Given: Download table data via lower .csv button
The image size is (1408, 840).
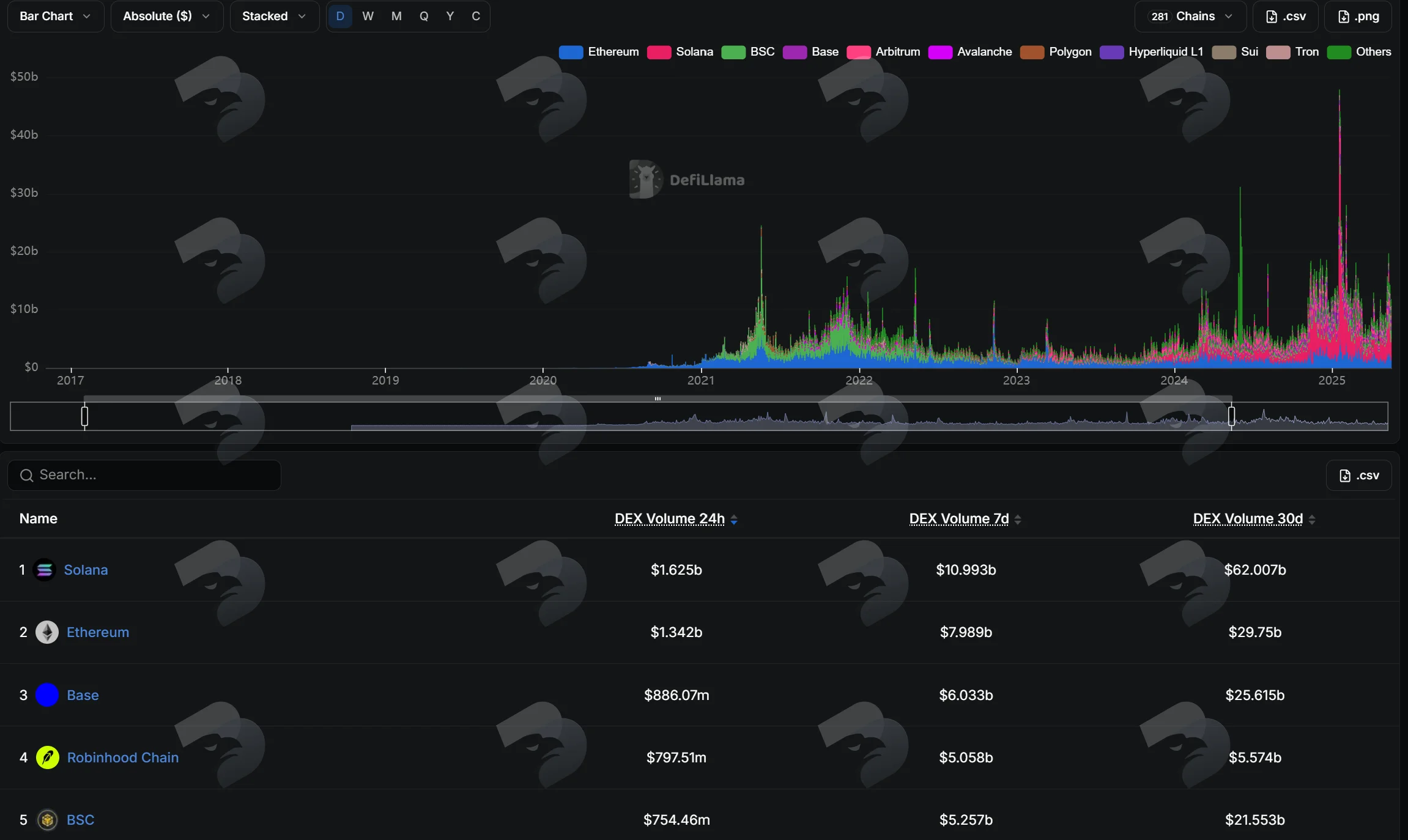Looking at the screenshot, I should pyautogui.click(x=1358, y=476).
